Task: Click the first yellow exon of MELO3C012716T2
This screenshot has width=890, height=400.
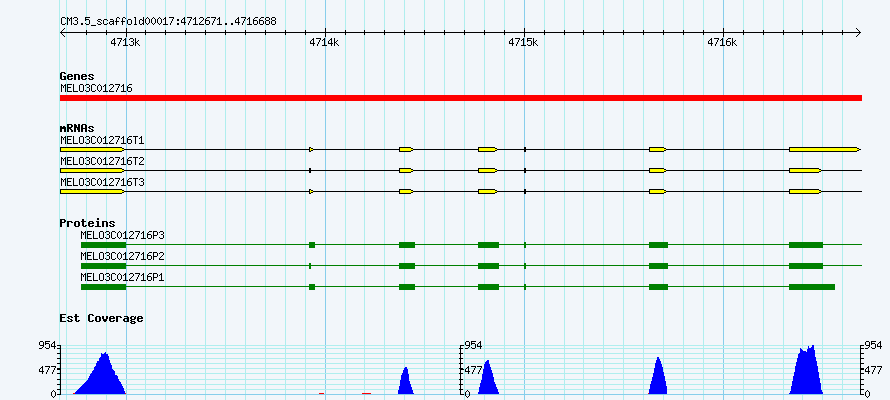Action: coord(93,170)
